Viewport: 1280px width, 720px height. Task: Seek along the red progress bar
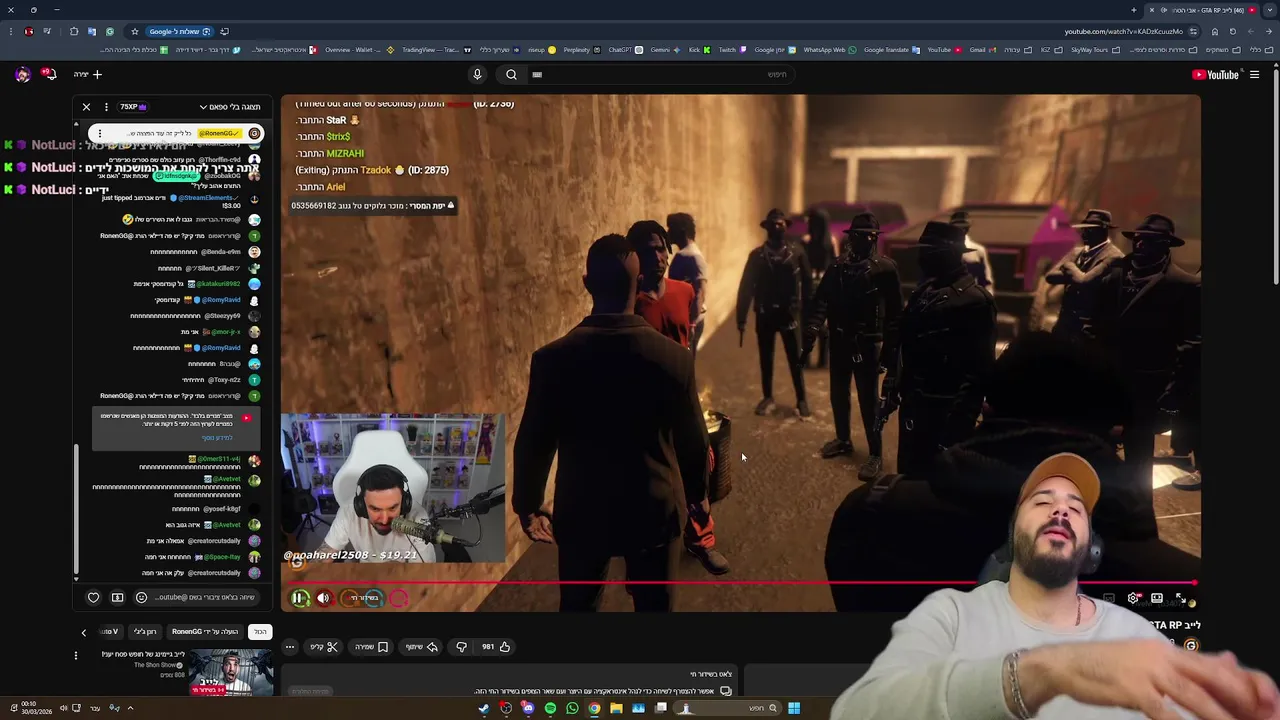point(740,583)
